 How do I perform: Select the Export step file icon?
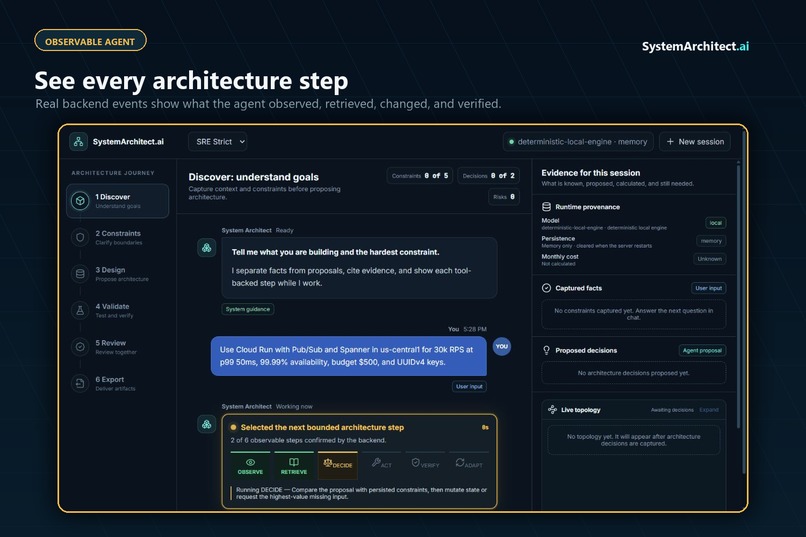[80, 383]
